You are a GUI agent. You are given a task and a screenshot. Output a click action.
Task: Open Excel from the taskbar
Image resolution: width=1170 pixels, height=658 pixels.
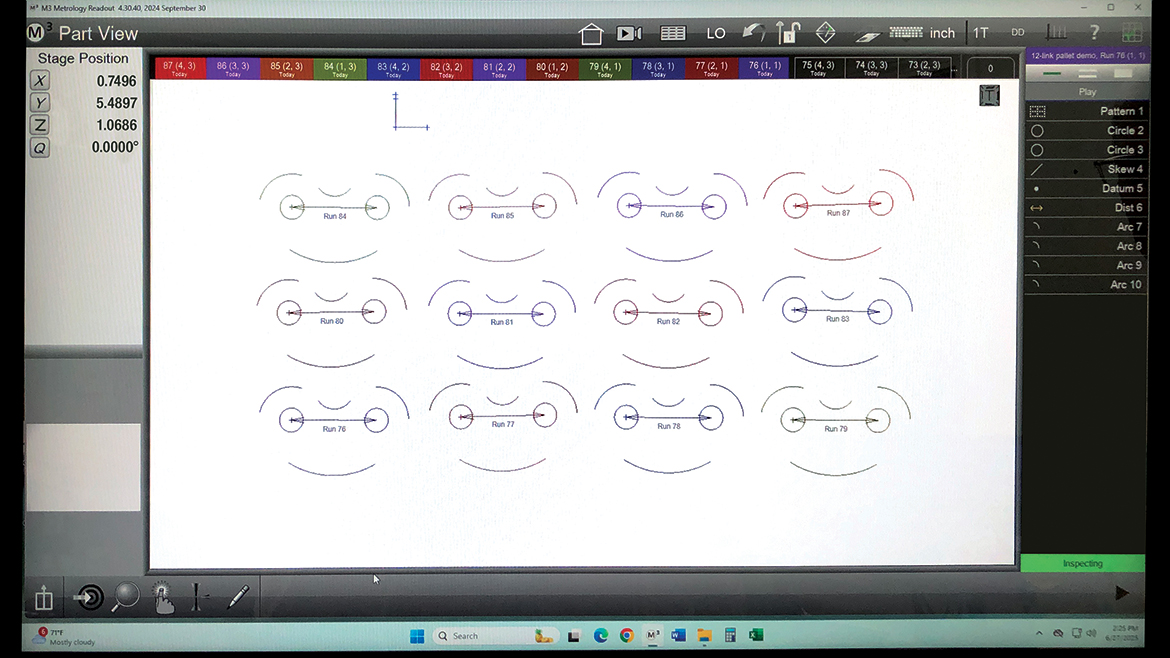tap(756, 636)
